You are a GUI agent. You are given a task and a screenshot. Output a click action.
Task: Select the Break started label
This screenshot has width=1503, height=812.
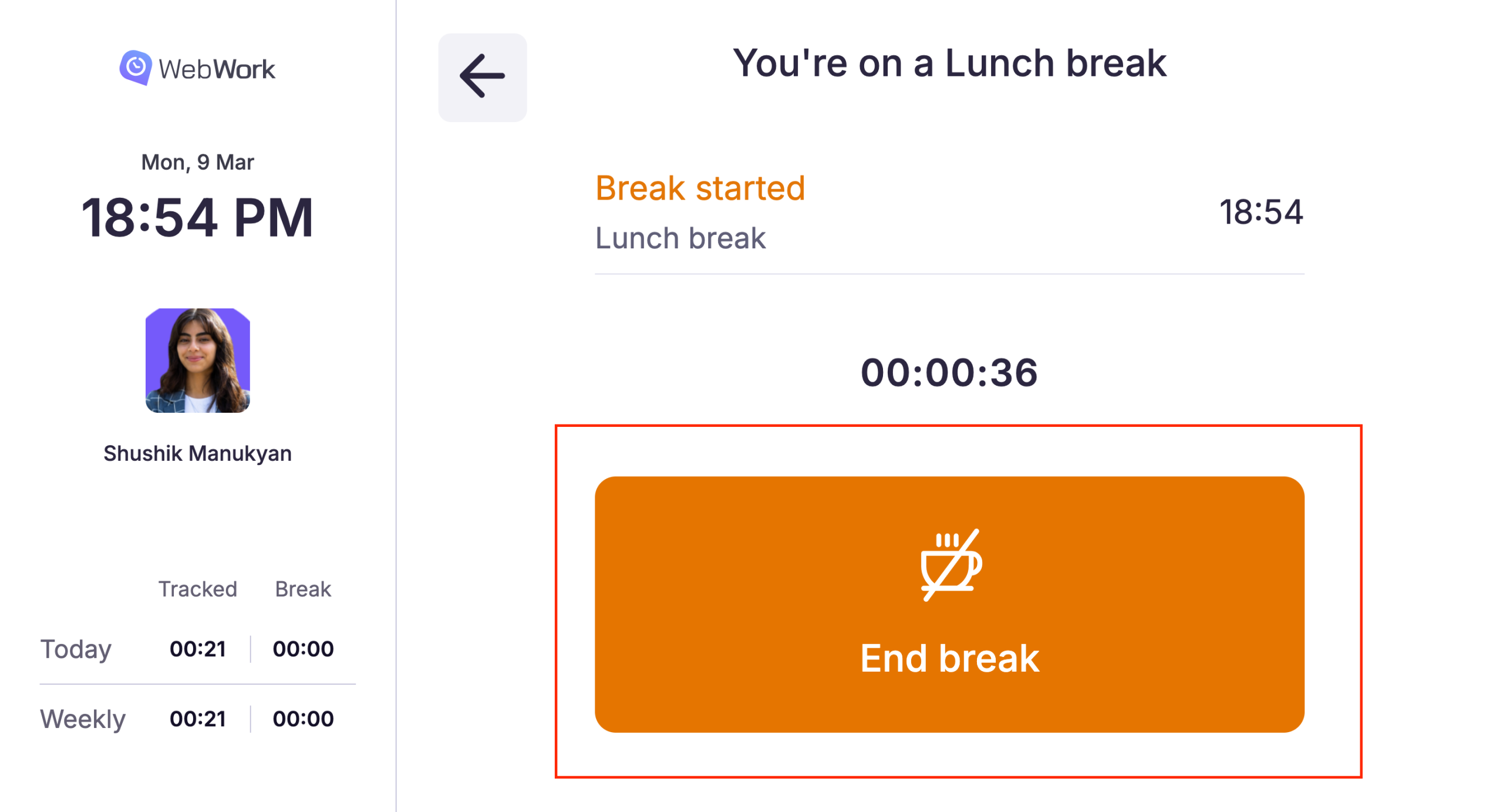[700, 188]
